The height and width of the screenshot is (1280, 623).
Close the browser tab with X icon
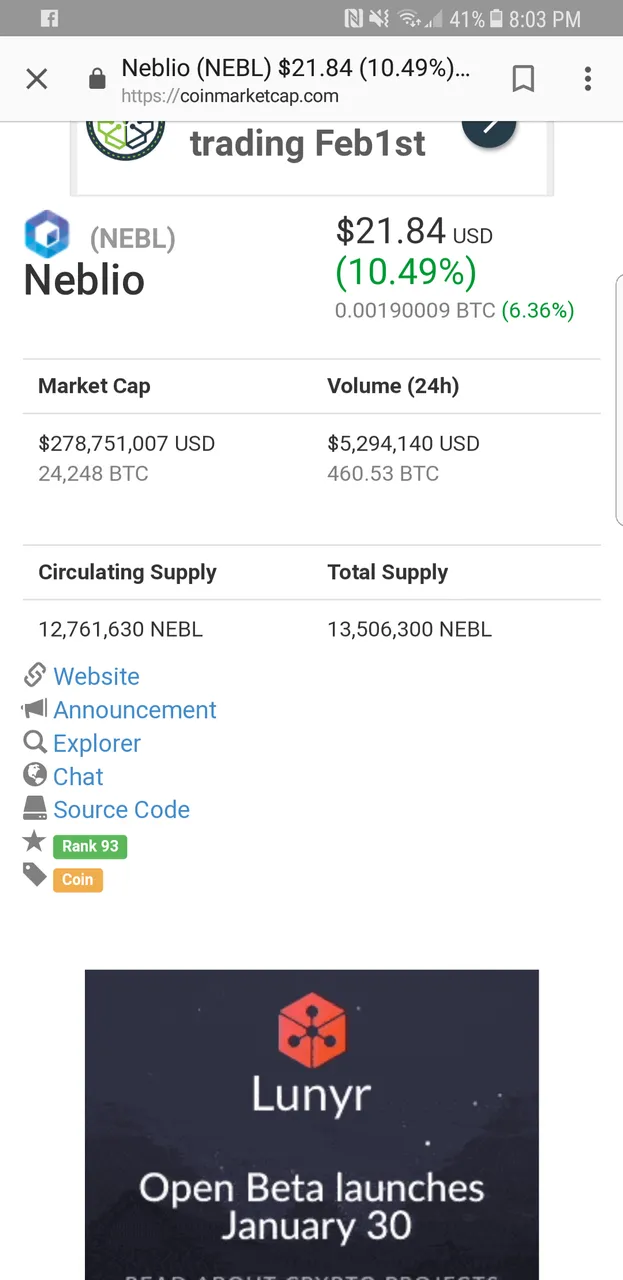tap(36, 79)
